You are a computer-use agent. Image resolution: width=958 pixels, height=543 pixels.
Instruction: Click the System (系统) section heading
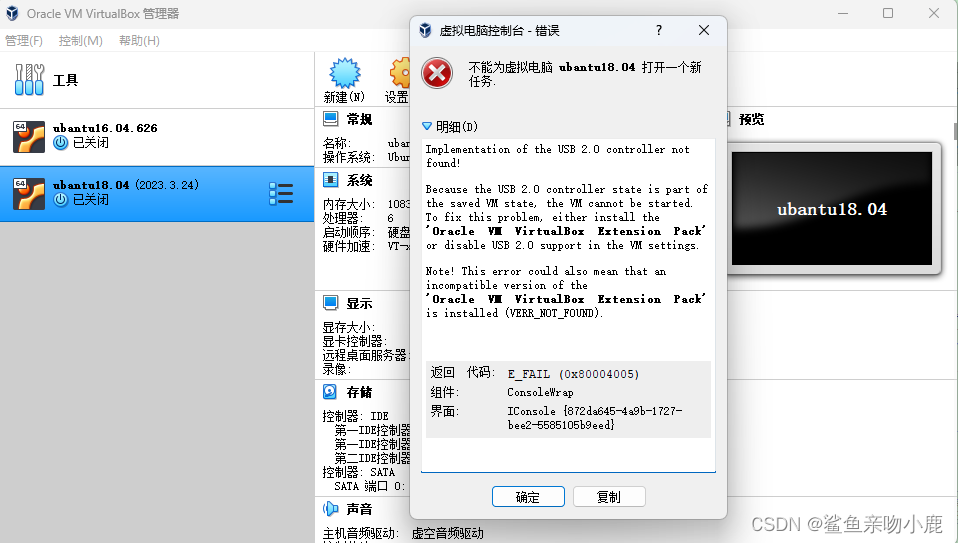pyautogui.click(x=359, y=180)
